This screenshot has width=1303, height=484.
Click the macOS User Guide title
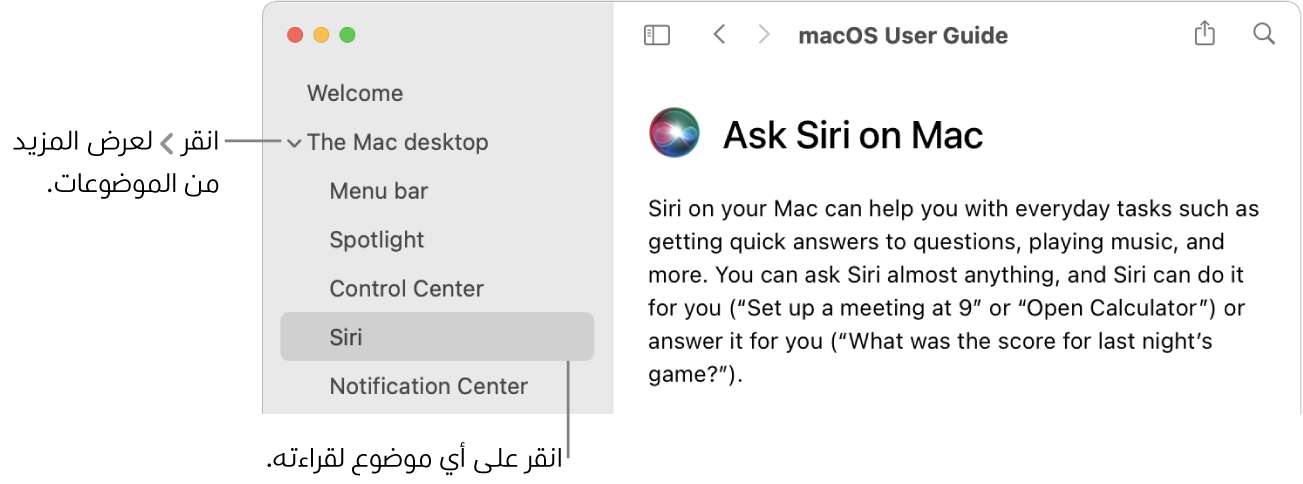click(903, 36)
